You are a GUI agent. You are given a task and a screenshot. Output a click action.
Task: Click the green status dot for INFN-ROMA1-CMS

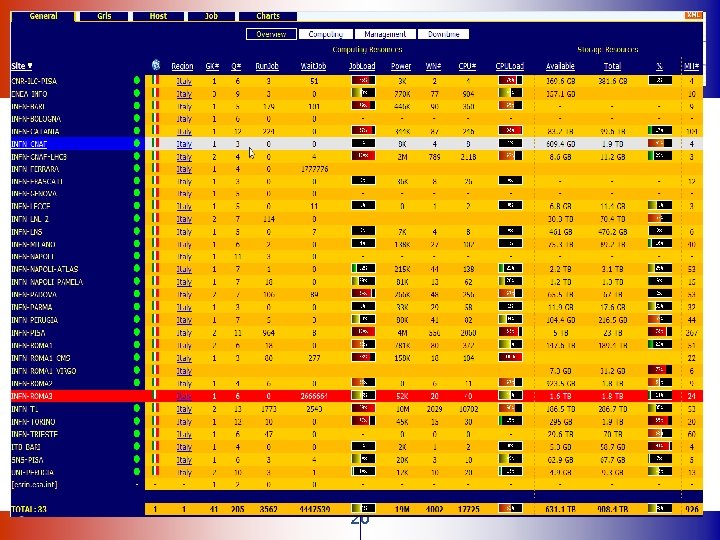(137, 357)
